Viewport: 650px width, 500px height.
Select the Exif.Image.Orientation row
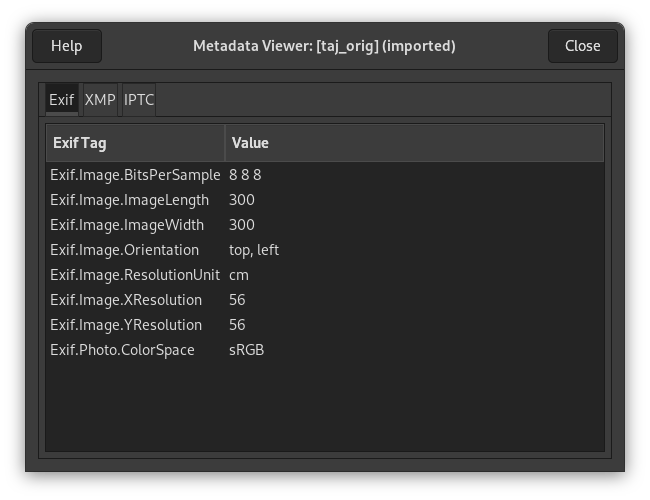point(125,250)
